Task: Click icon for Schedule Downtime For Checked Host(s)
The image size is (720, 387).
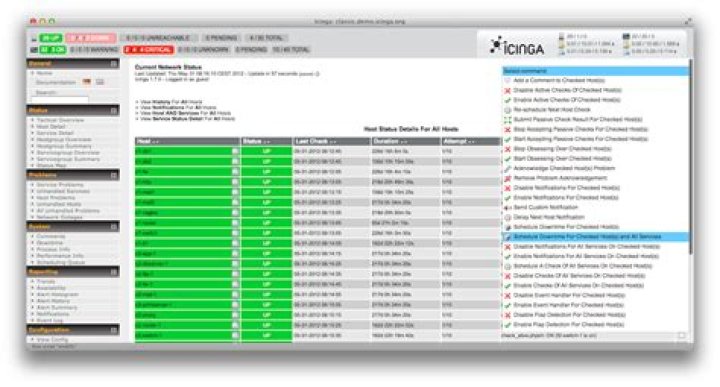Action: [x=507, y=227]
